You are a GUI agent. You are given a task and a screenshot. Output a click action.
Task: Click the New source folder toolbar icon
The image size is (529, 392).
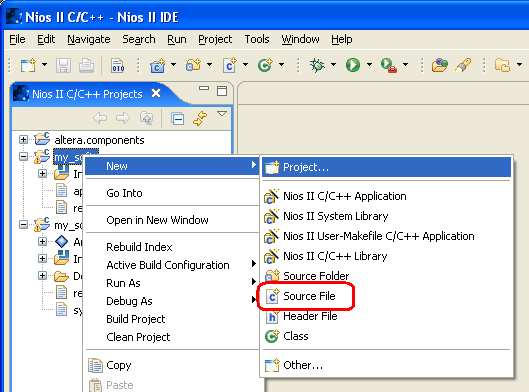click(x=193, y=65)
